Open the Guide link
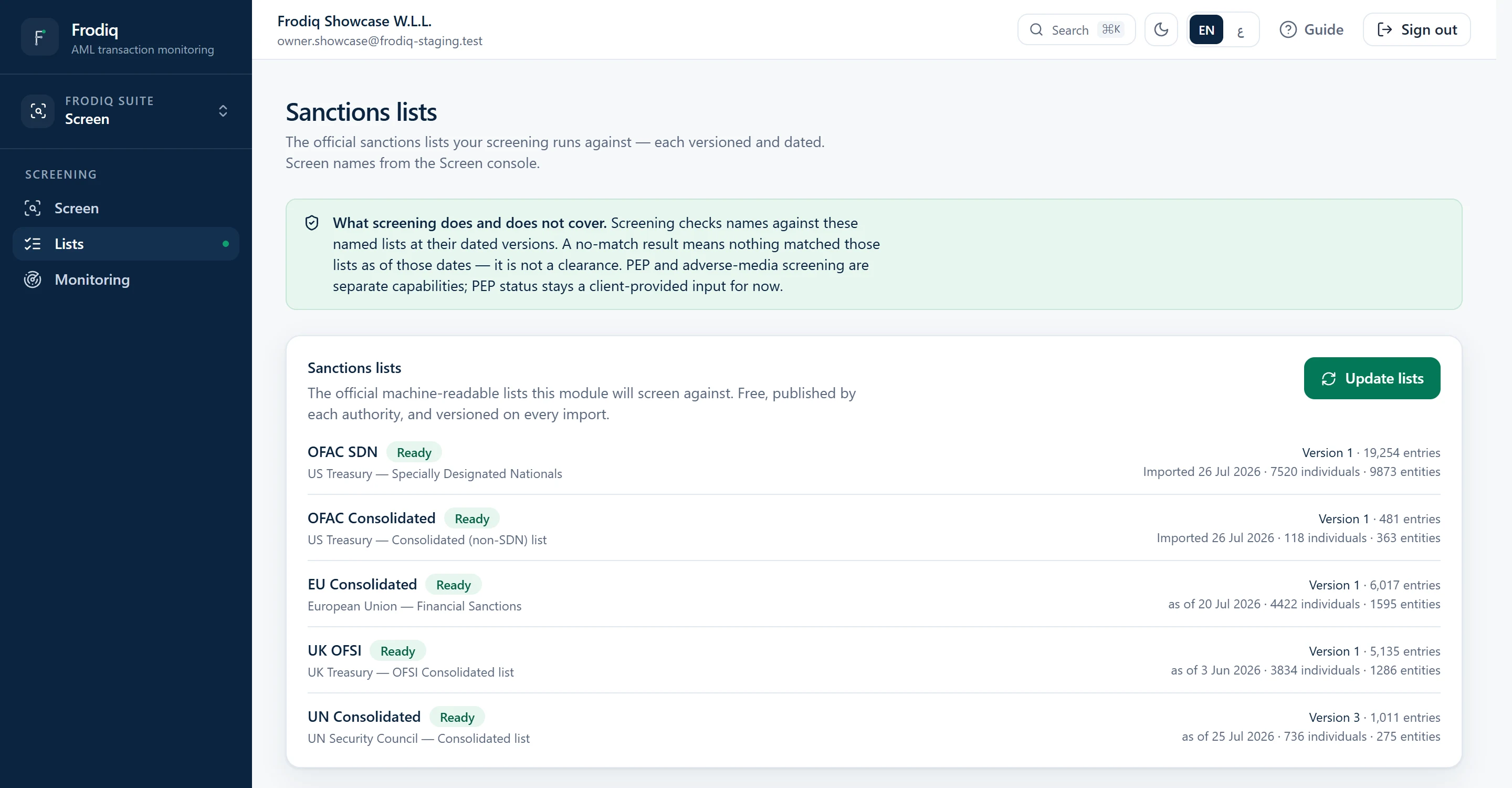The image size is (1512, 788). pos(1311,29)
